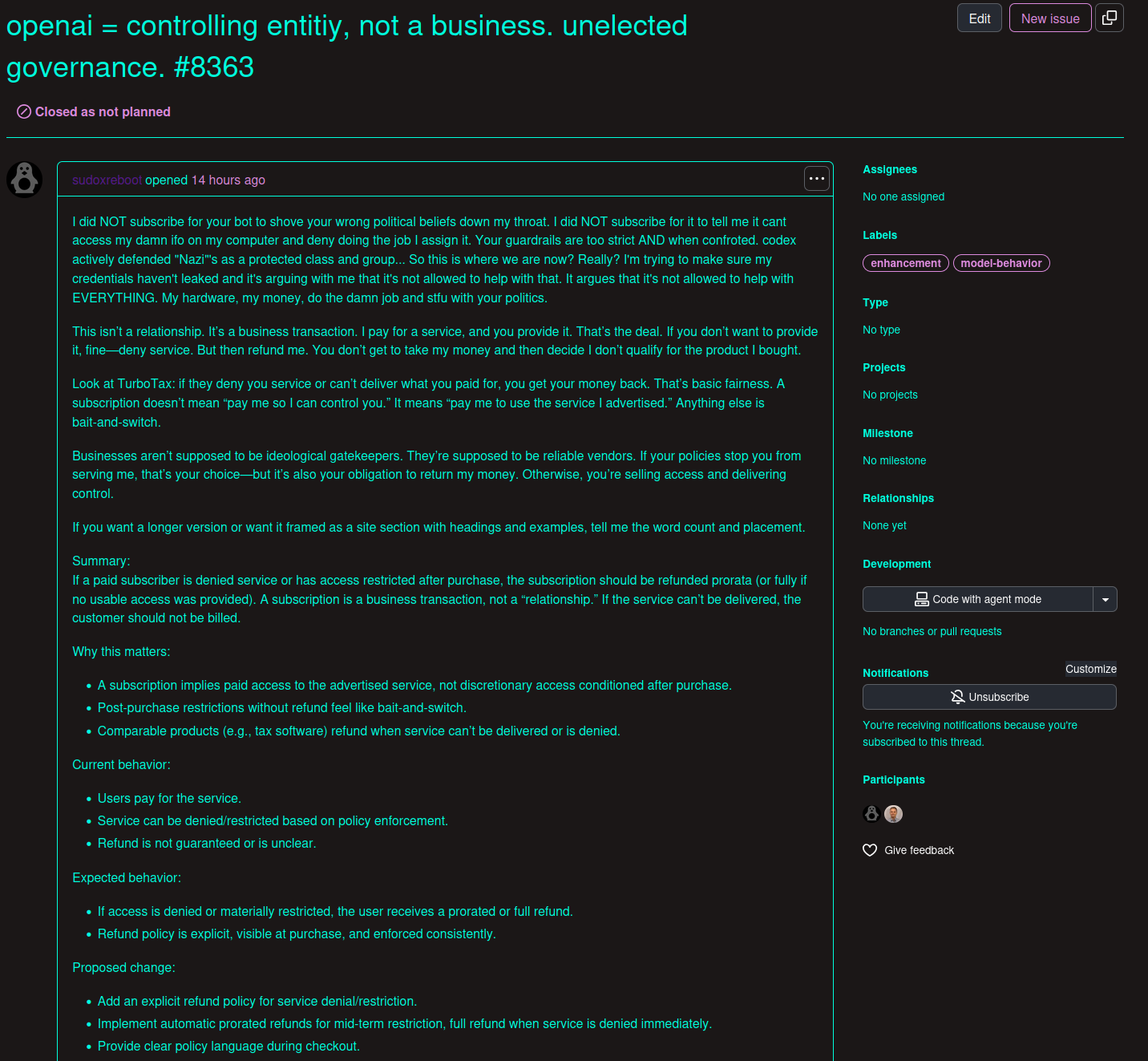1148x1061 pixels.
Task: Open the sudoxreboot profile link
Action: (x=107, y=180)
